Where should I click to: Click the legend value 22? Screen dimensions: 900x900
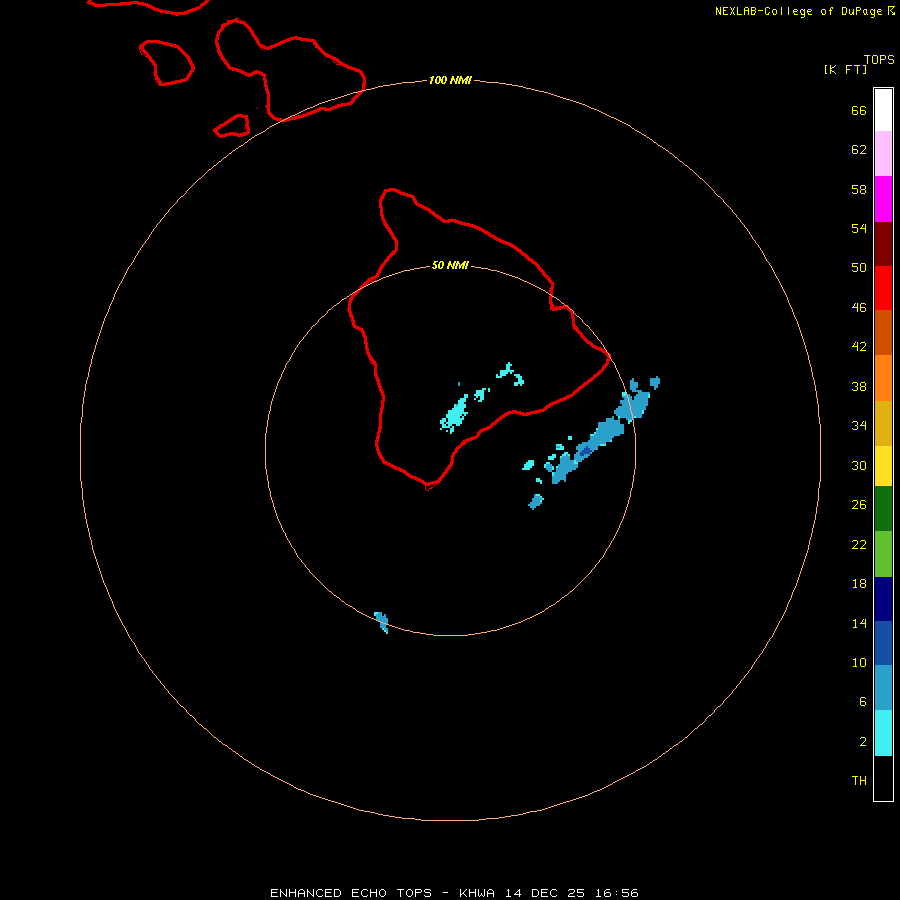coord(859,545)
